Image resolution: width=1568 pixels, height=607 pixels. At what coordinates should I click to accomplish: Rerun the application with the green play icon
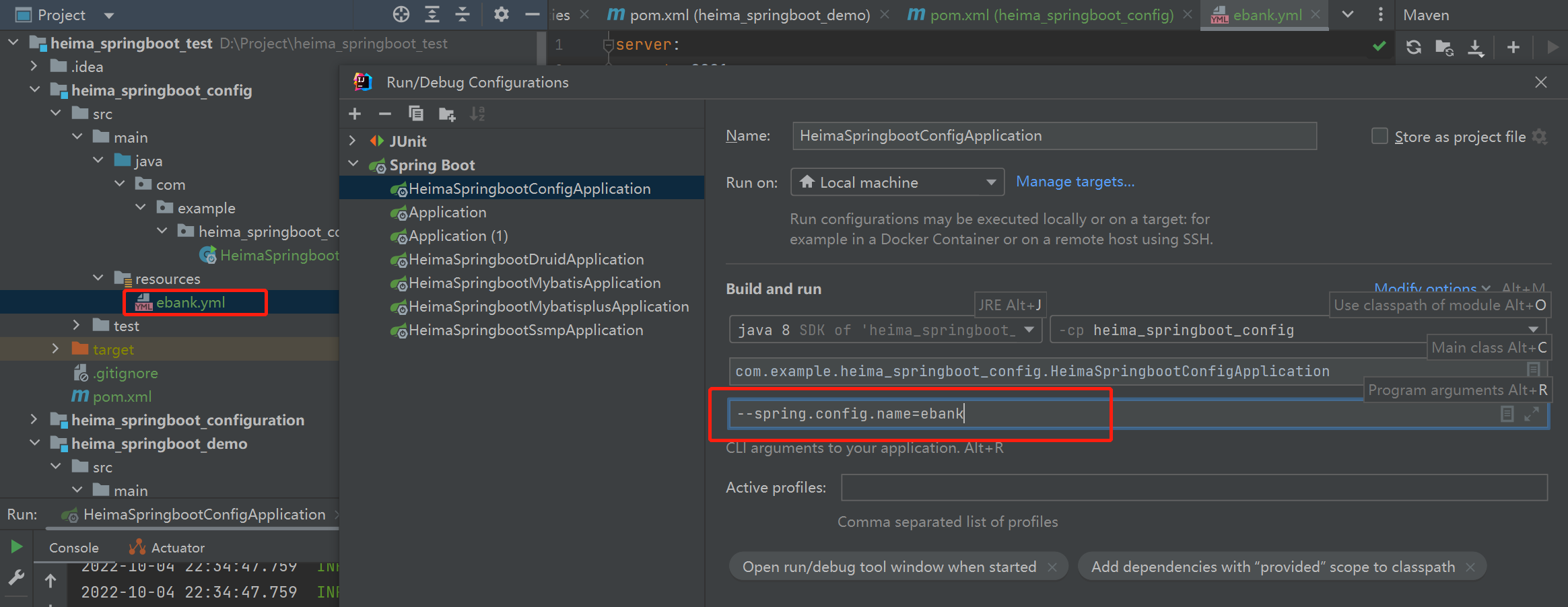(17, 546)
